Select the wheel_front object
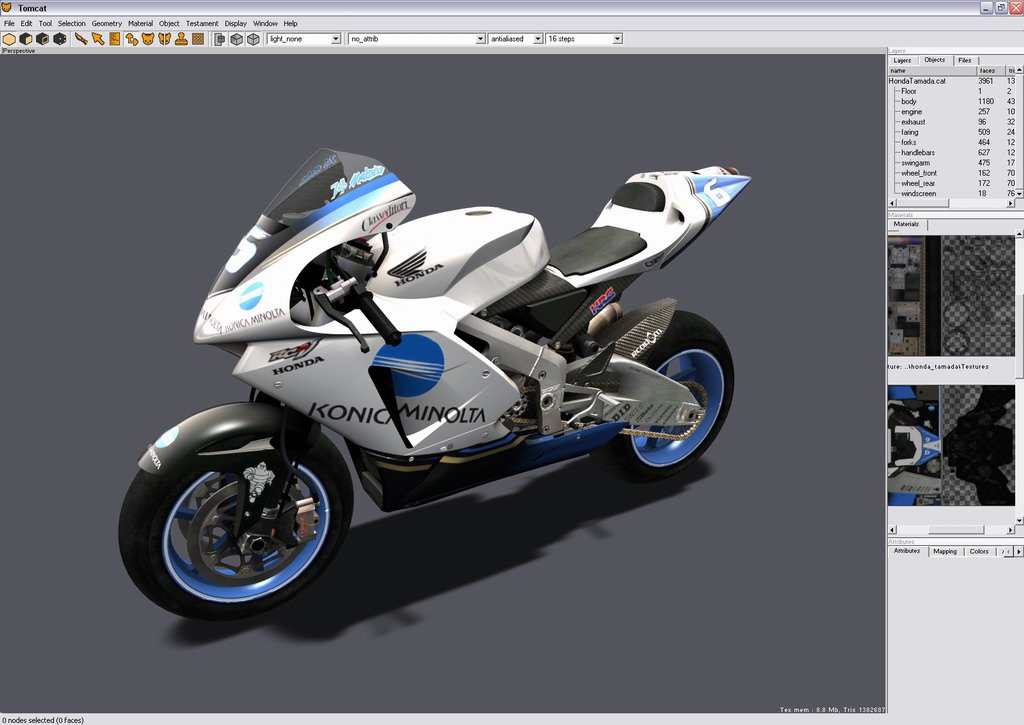The width and height of the screenshot is (1024, 725). (x=919, y=173)
